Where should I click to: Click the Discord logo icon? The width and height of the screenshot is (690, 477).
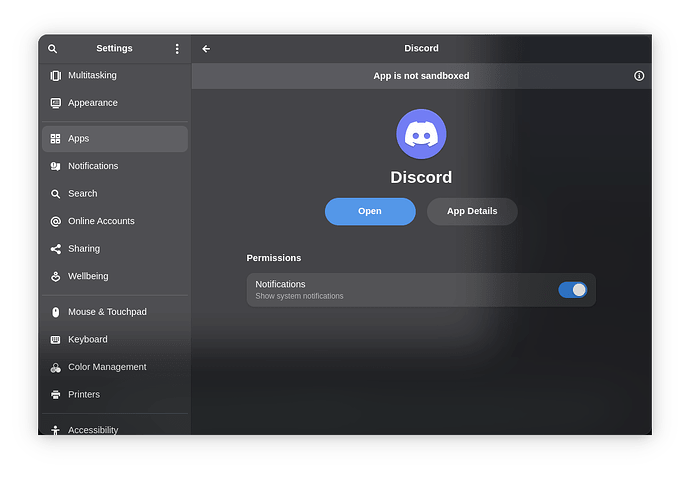(421, 134)
